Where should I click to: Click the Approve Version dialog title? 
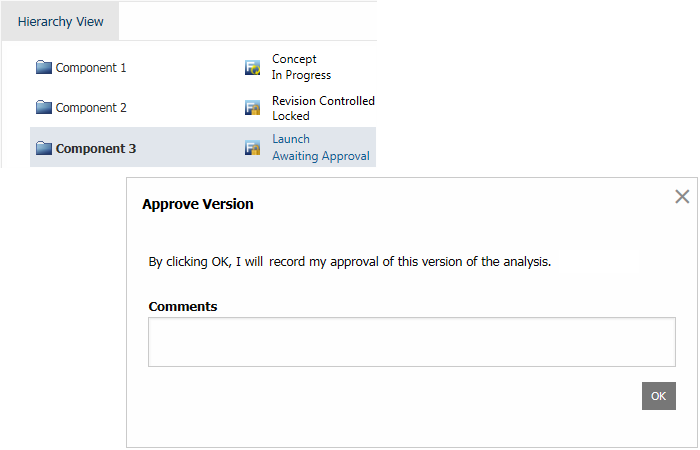tap(198, 204)
